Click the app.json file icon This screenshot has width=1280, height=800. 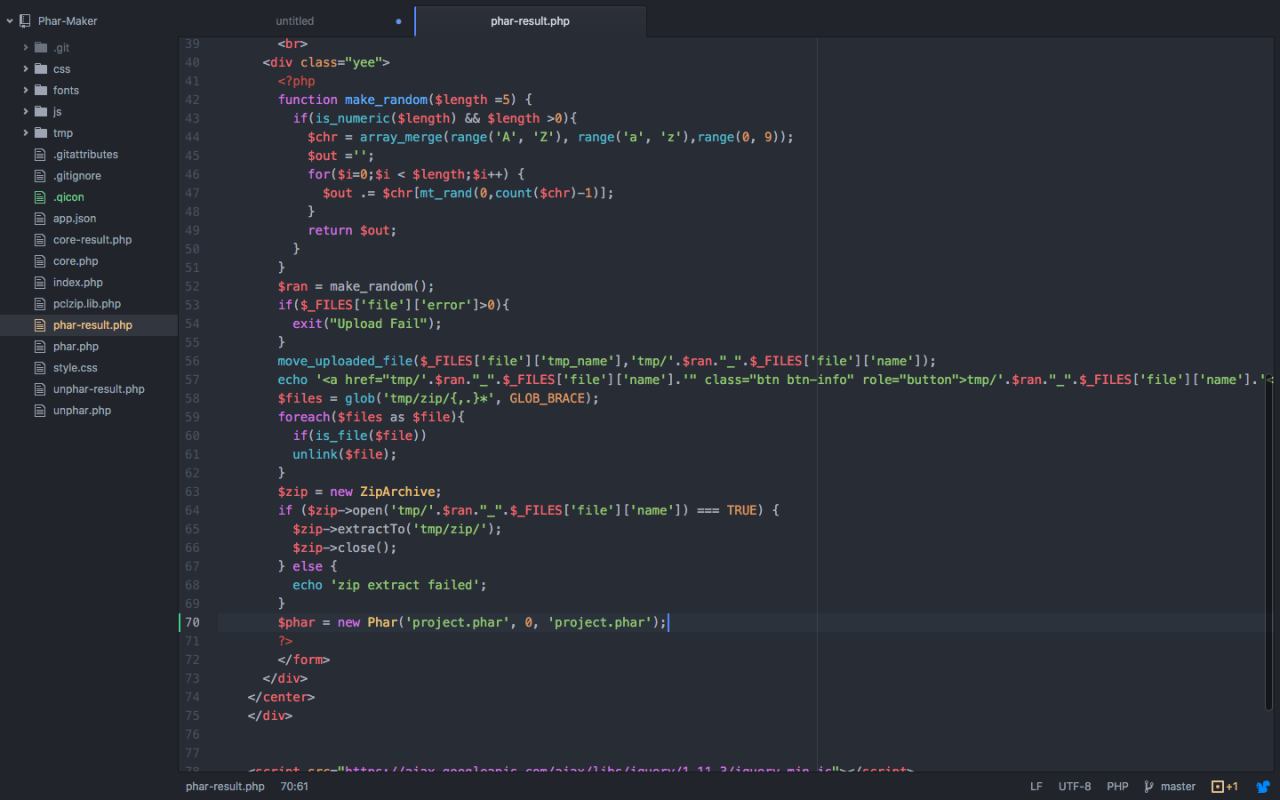tap(41, 218)
